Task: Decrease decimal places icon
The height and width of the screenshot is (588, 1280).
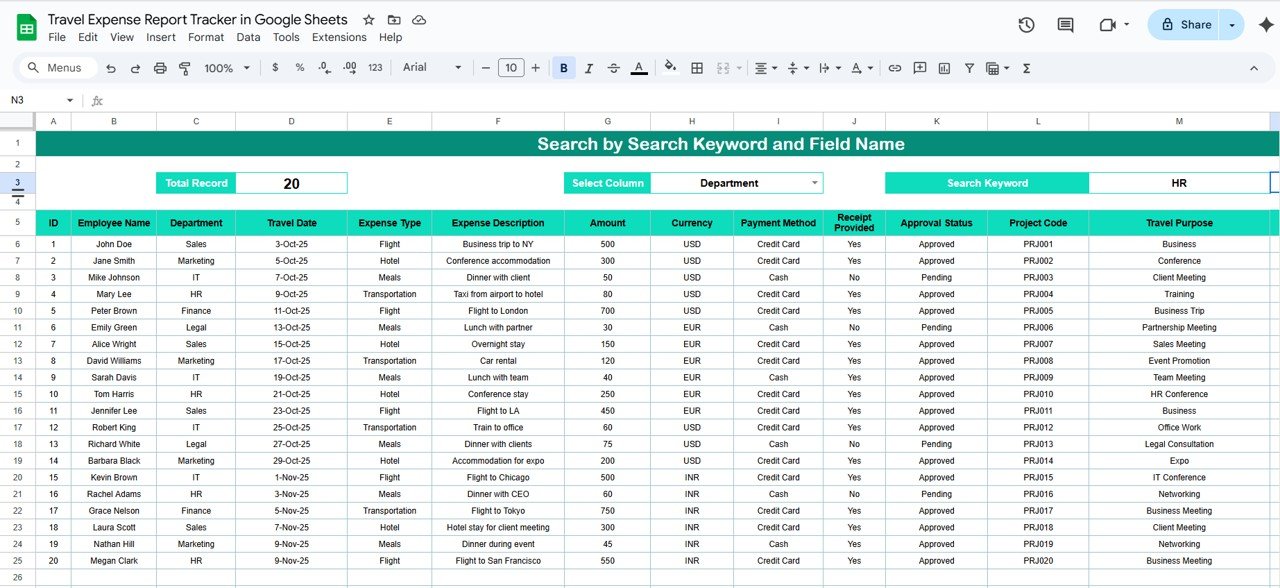Action: tap(324, 68)
